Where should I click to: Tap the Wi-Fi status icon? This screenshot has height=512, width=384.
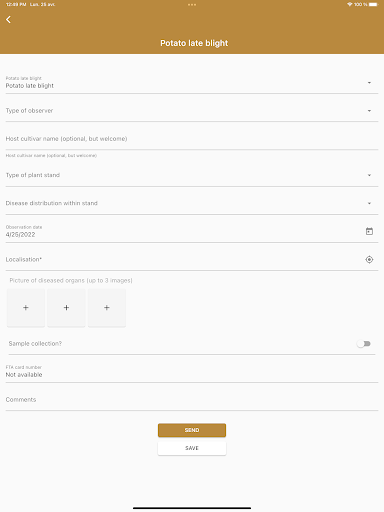coord(349,4)
